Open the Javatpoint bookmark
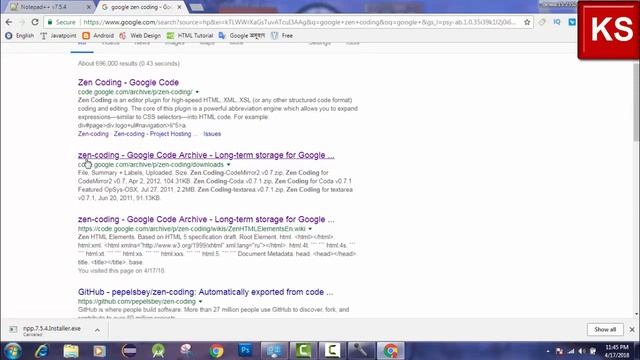Image resolution: width=640 pixels, height=360 pixels. point(58,36)
